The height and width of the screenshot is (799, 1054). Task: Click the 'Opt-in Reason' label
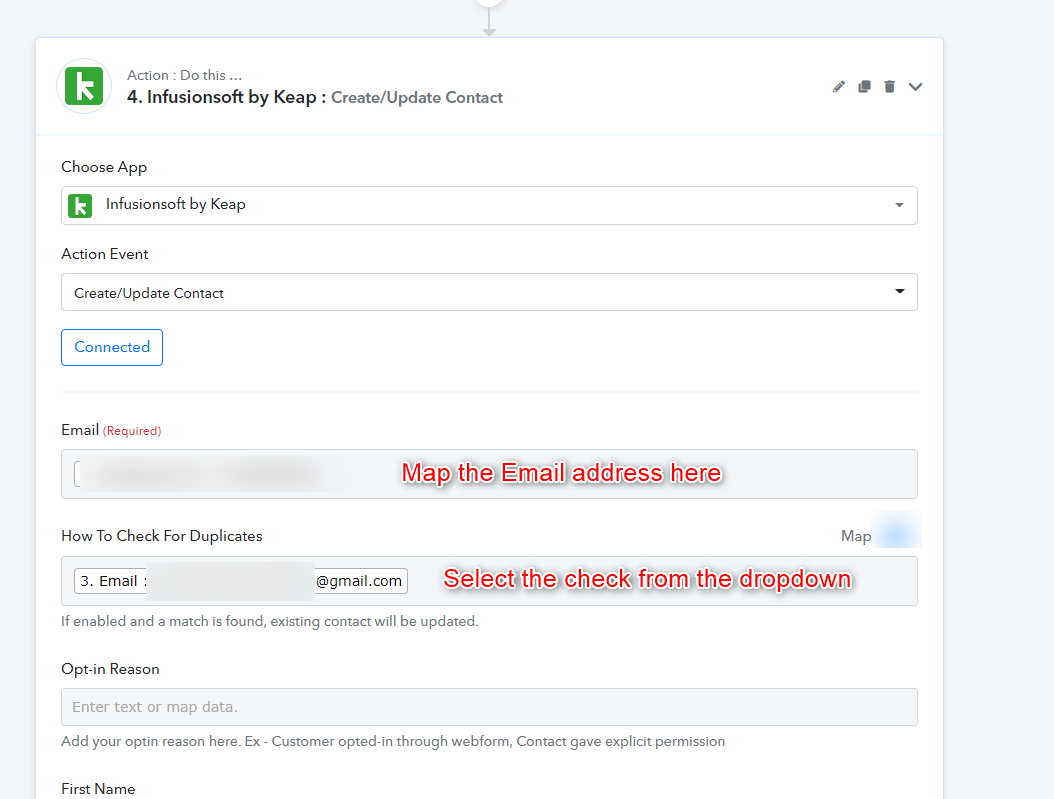[x=110, y=669]
